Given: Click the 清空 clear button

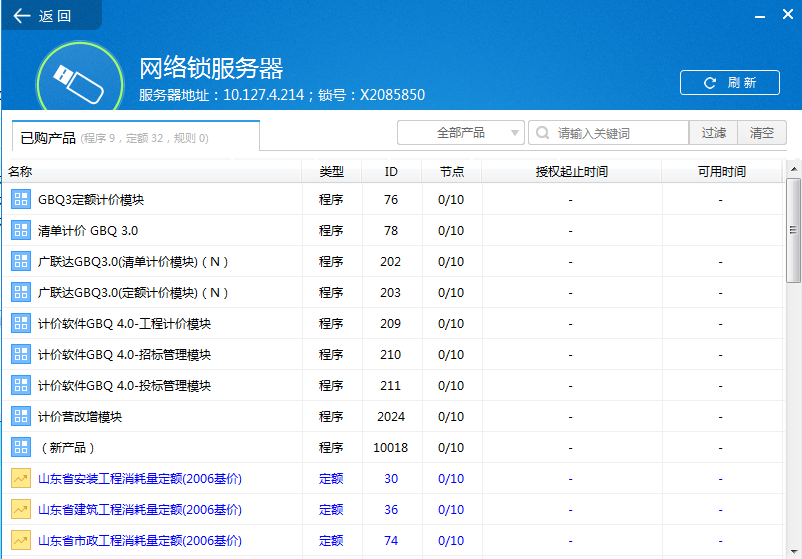Looking at the screenshot, I should pyautogui.click(x=762, y=133).
